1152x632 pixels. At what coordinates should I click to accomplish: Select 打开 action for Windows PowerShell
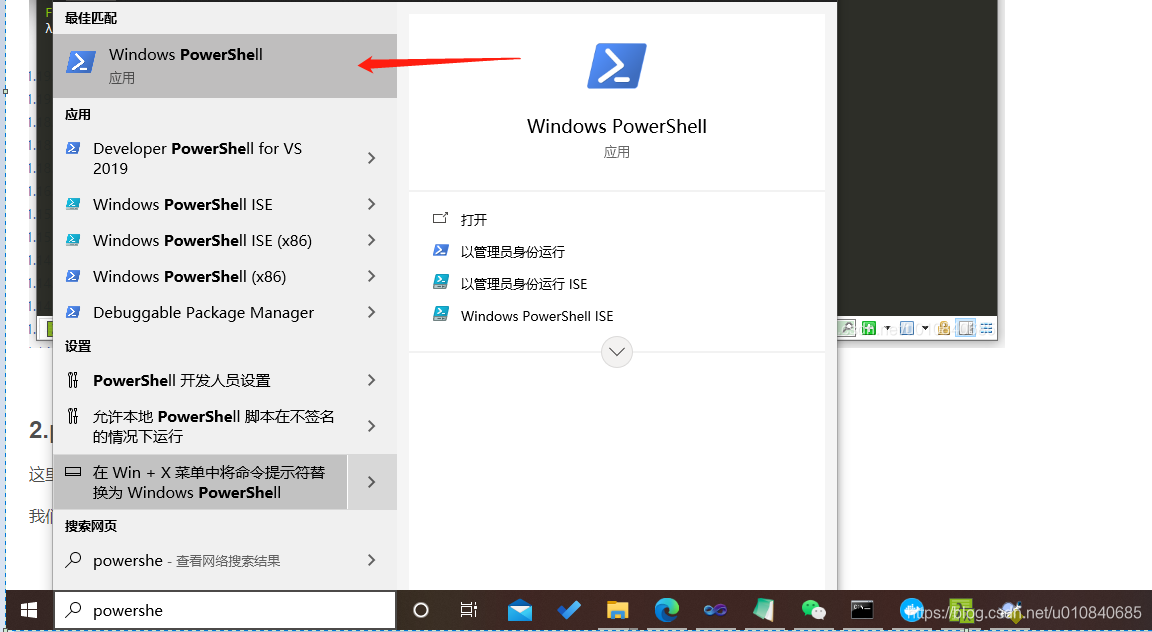pos(474,220)
